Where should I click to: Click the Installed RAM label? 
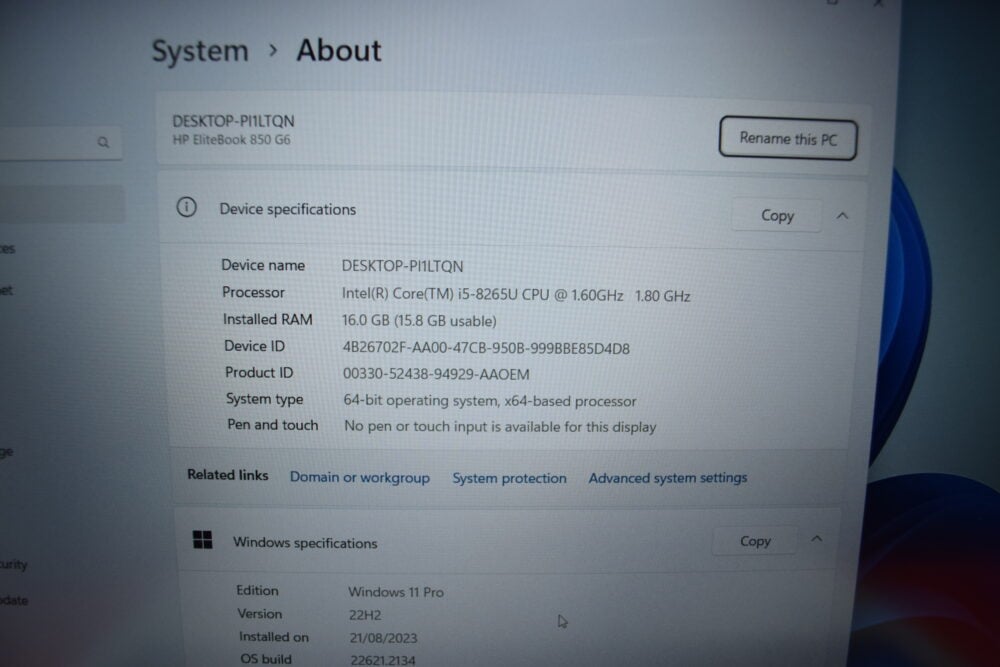[x=268, y=319]
